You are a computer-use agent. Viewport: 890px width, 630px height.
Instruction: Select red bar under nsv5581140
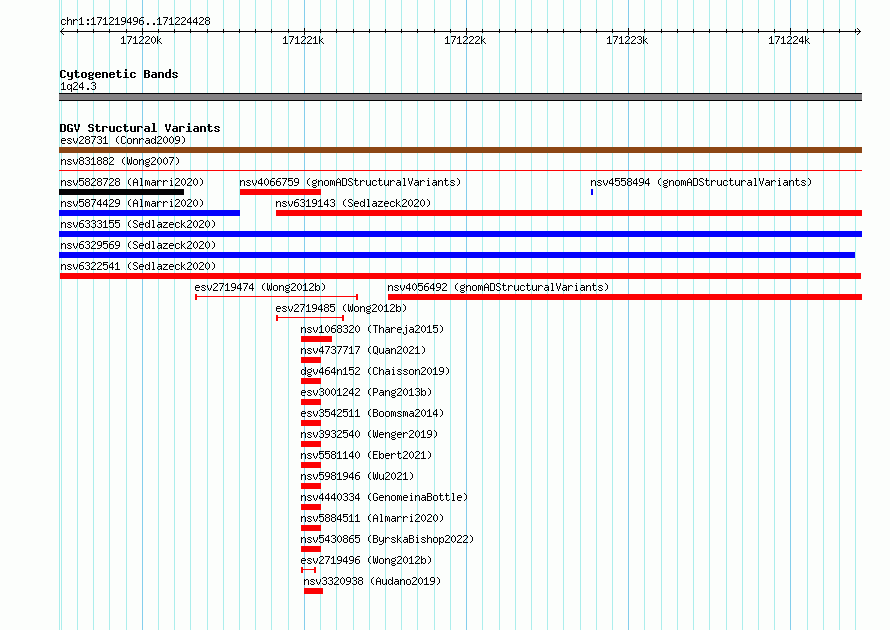coord(311,465)
